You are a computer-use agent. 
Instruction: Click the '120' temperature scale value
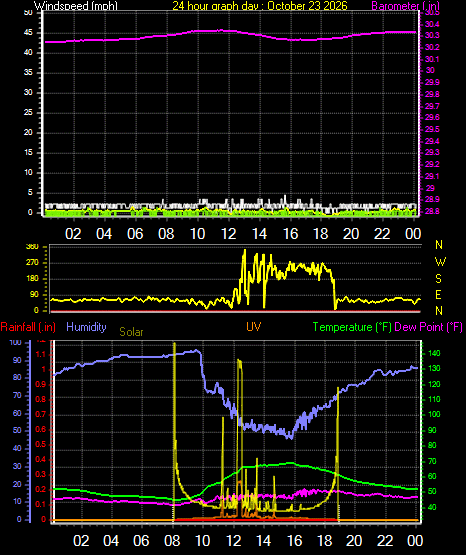(434, 384)
